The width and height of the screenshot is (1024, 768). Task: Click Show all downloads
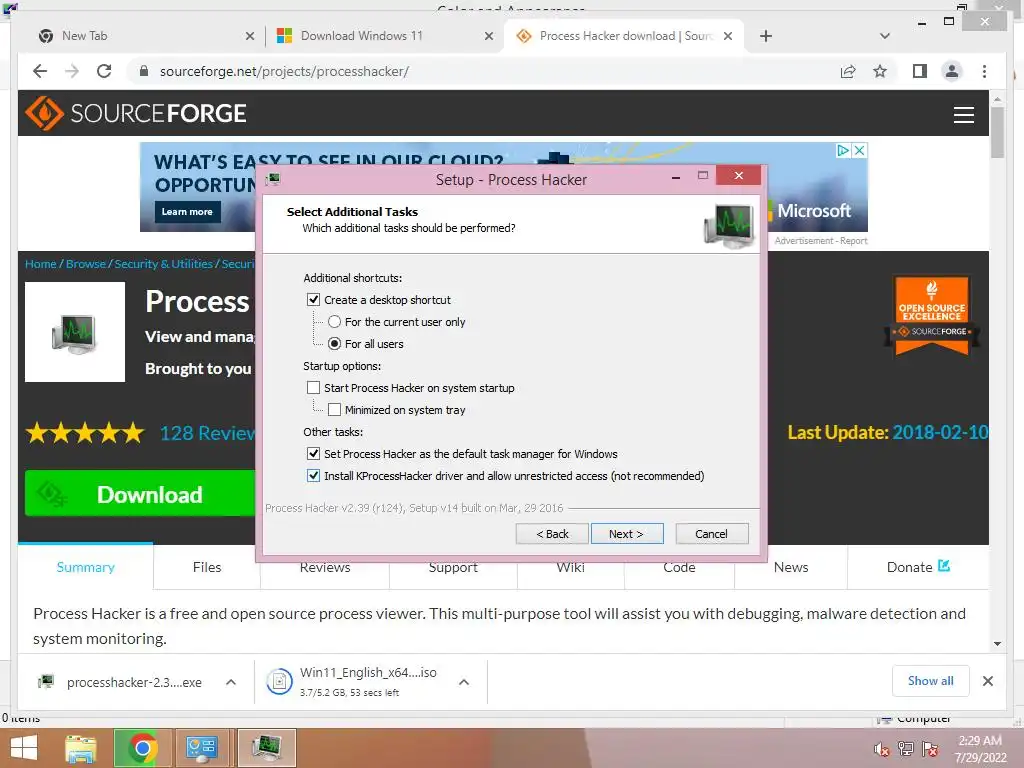[930, 681]
